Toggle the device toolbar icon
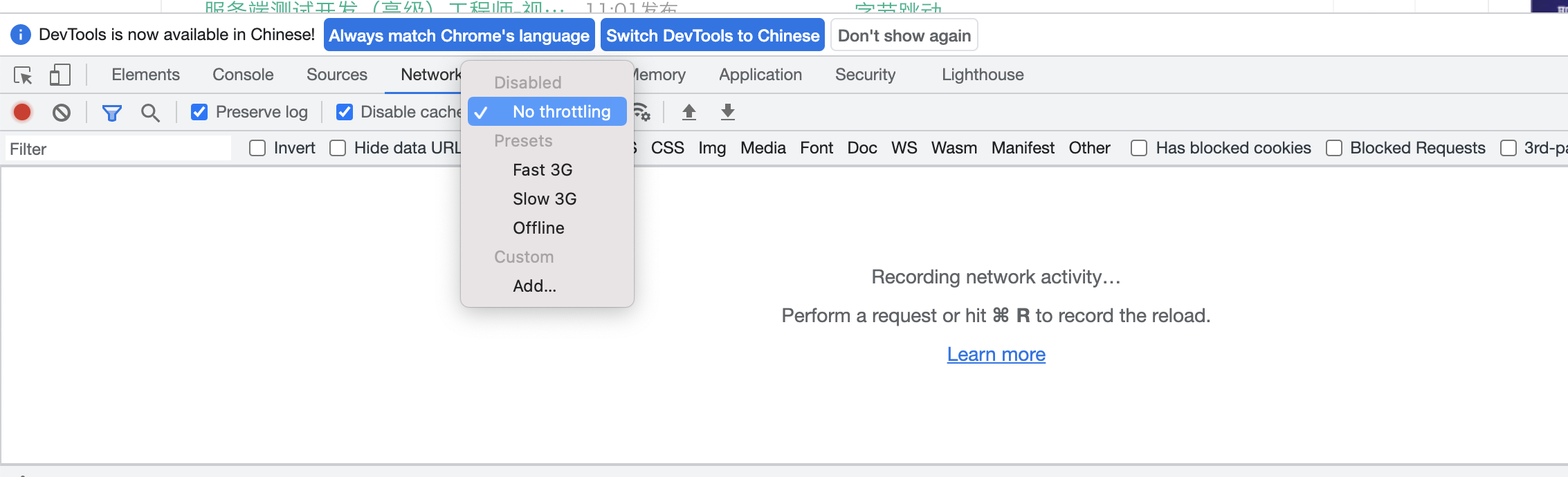This screenshot has height=477, width=1568. (60, 75)
